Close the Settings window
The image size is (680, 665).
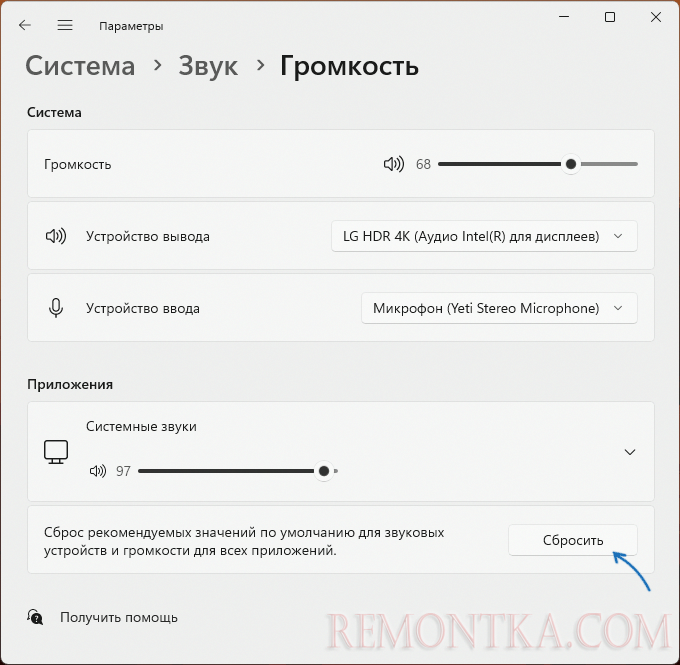click(x=656, y=17)
